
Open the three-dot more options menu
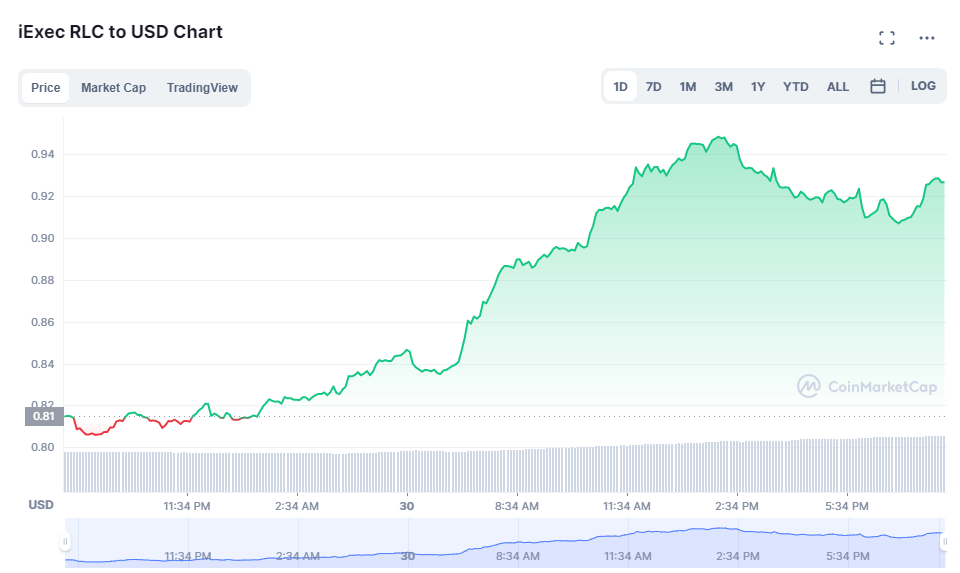[927, 38]
